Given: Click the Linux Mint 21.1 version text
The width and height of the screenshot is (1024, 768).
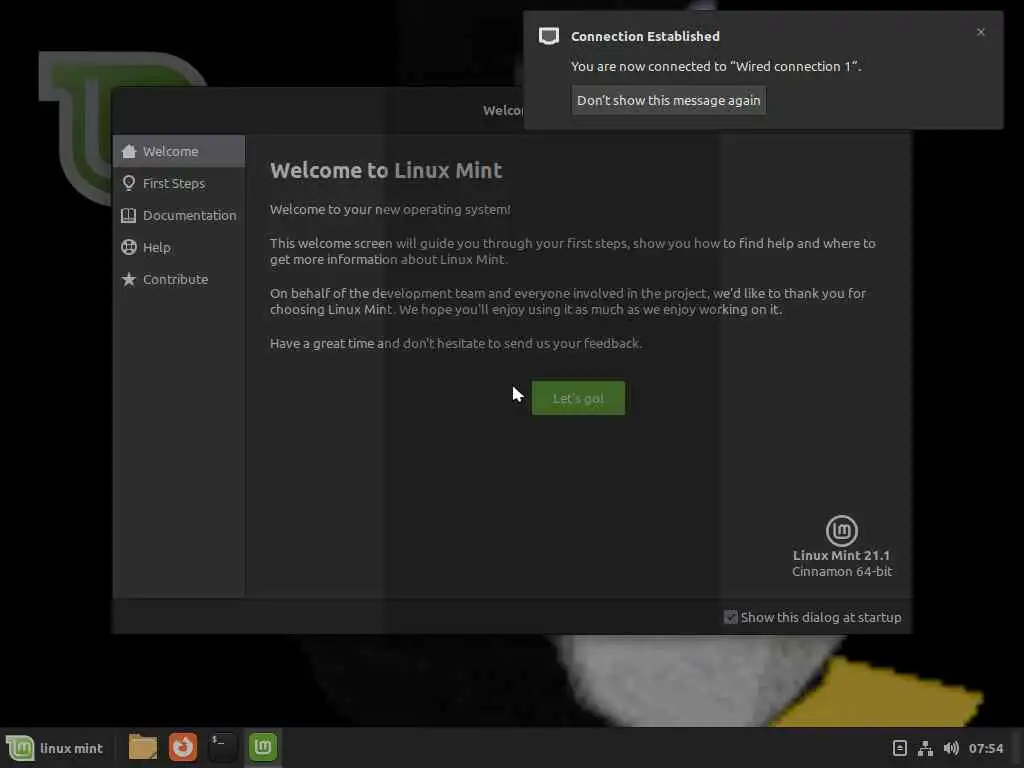Looking at the screenshot, I should pos(841,555).
